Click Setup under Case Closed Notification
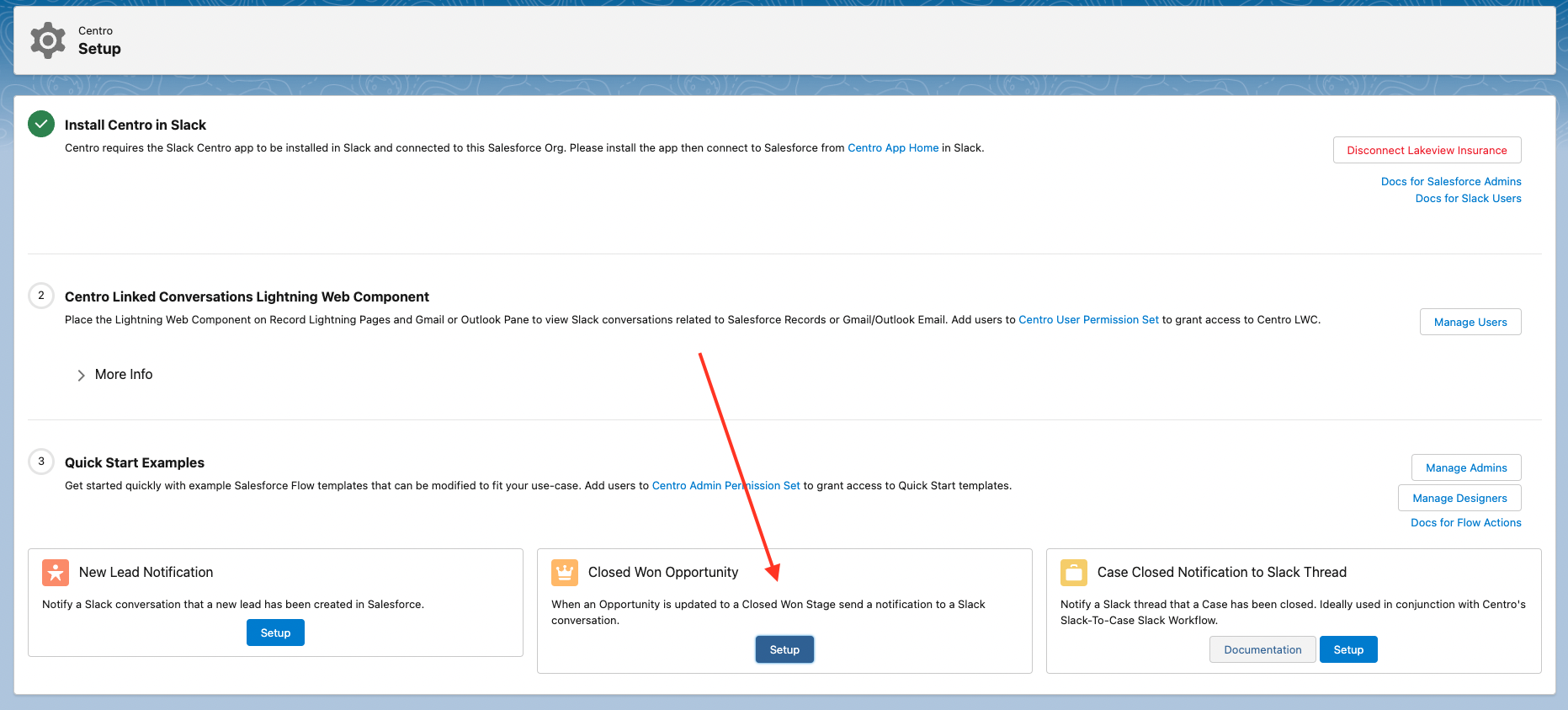Screen dimensions: 1568x710 click(1348, 649)
